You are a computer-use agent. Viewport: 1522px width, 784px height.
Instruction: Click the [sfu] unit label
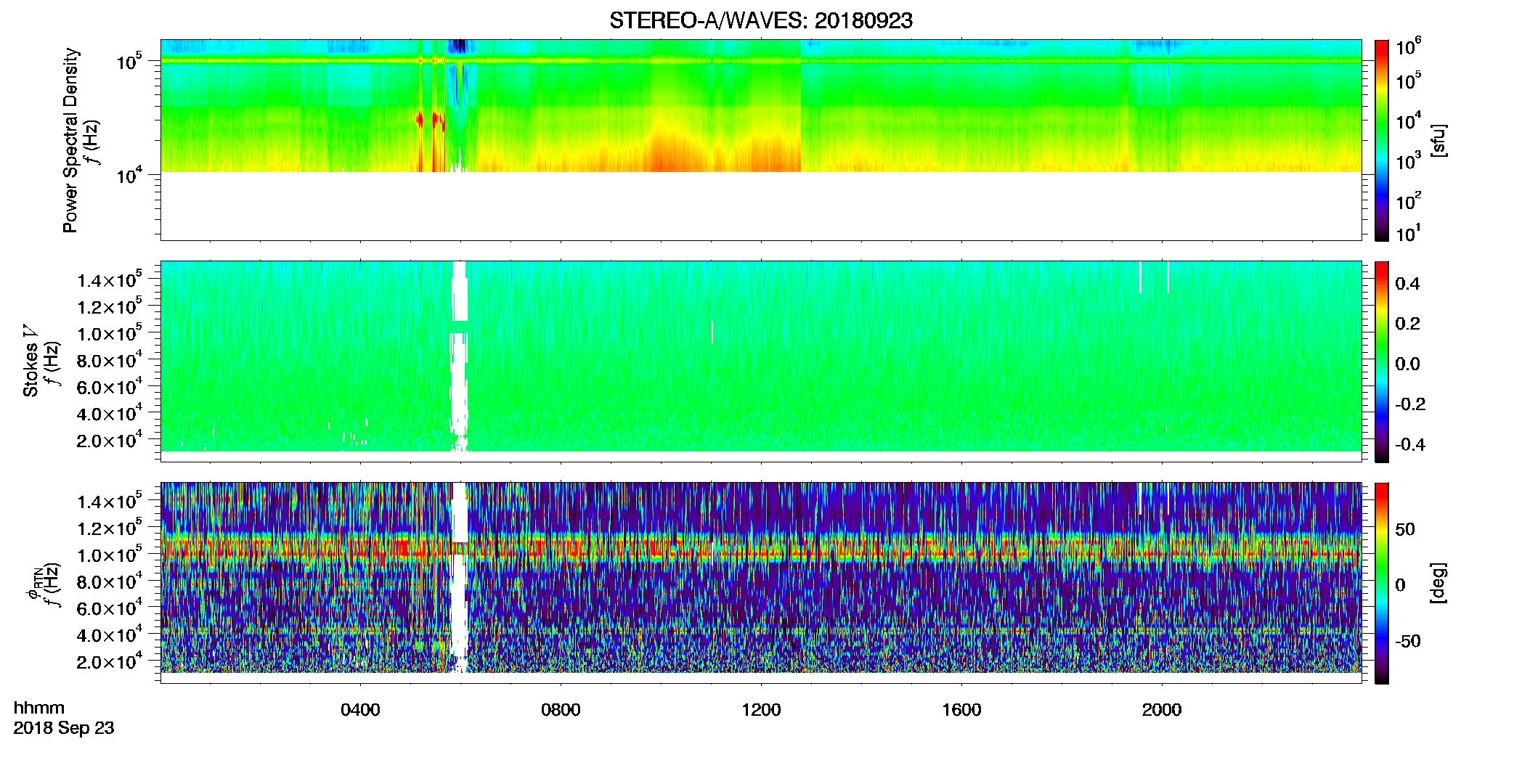click(1438, 140)
